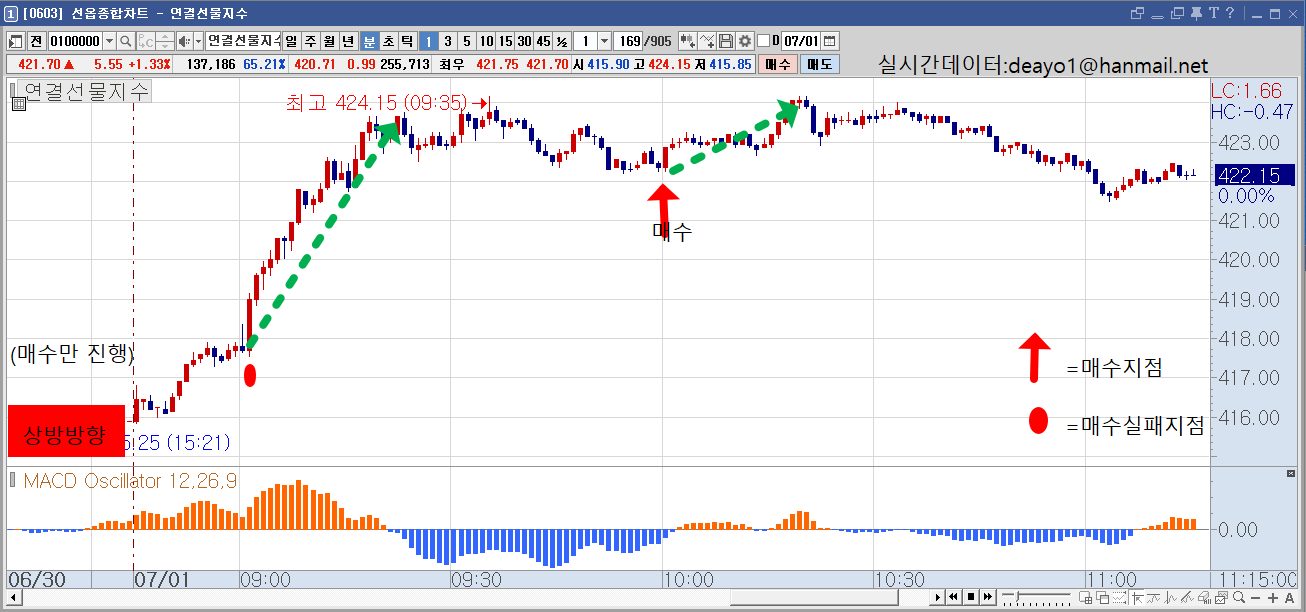
Task: Click the red 매수 buy button
Action: 777,64
